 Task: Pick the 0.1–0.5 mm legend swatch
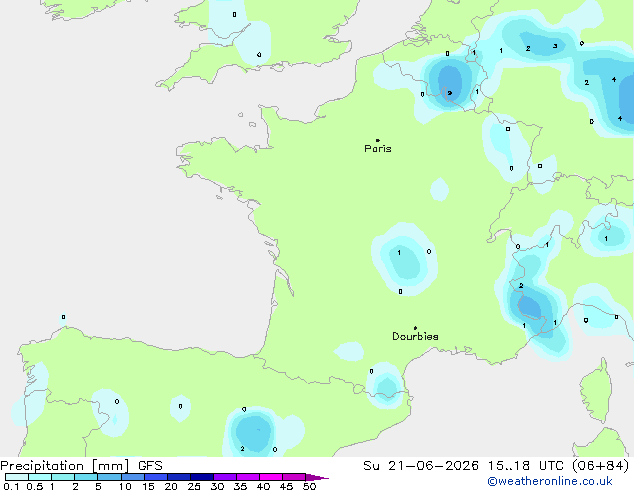point(17,477)
